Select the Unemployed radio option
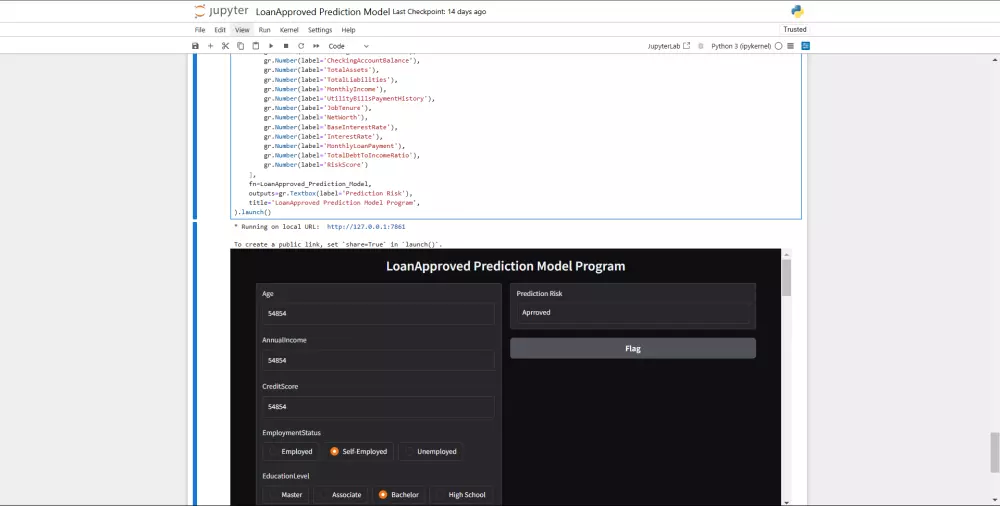The height and width of the screenshot is (506, 1000). coord(430,451)
